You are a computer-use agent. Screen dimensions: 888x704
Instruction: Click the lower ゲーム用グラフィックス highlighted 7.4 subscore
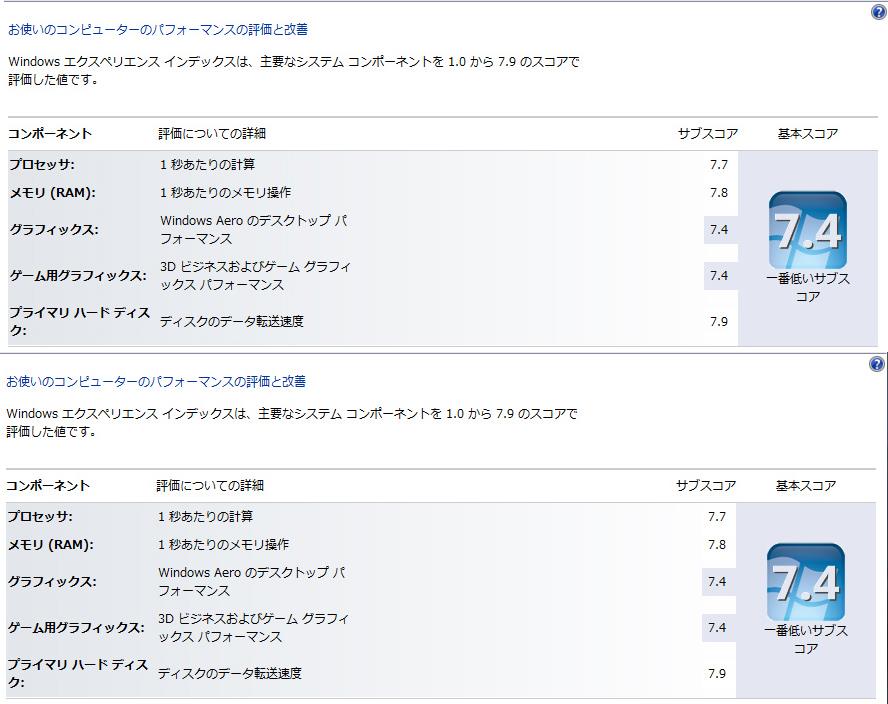click(x=718, y=628)
